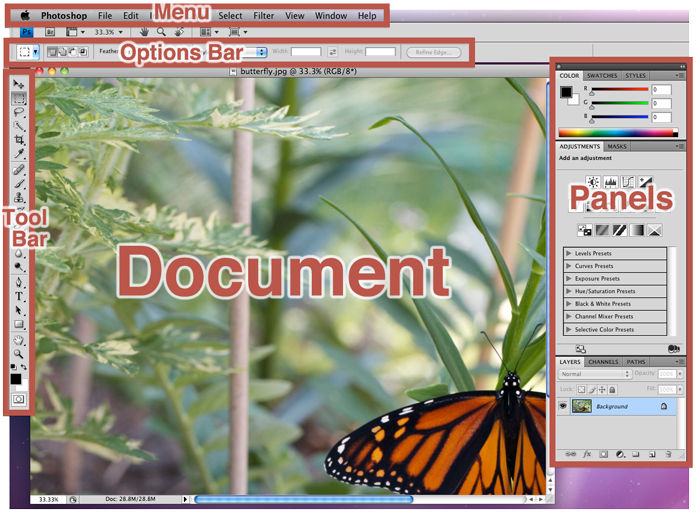Select the Rectangle shape tool

[x=18, y=324]
